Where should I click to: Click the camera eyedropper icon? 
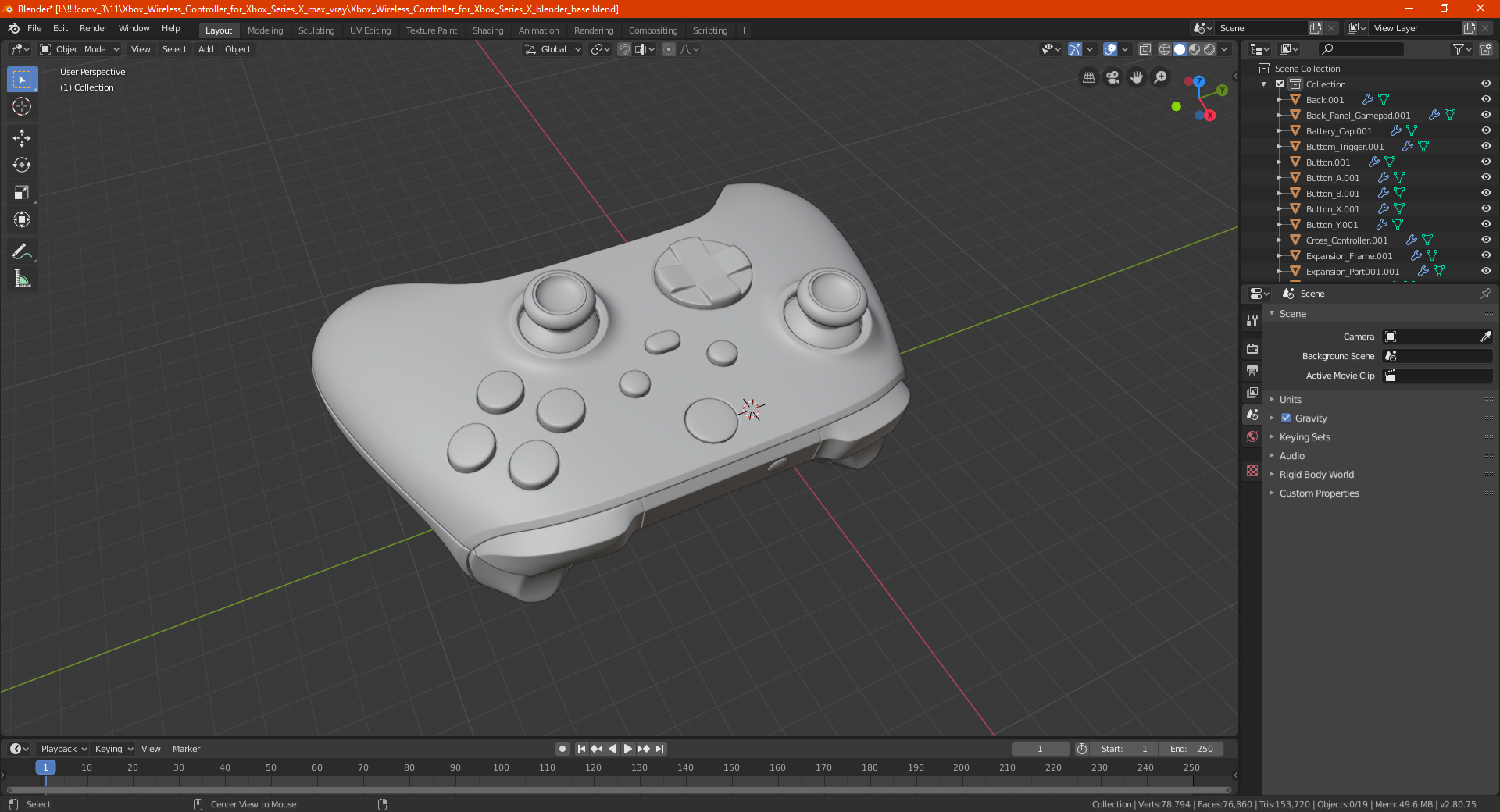[x=1485, y=337]
